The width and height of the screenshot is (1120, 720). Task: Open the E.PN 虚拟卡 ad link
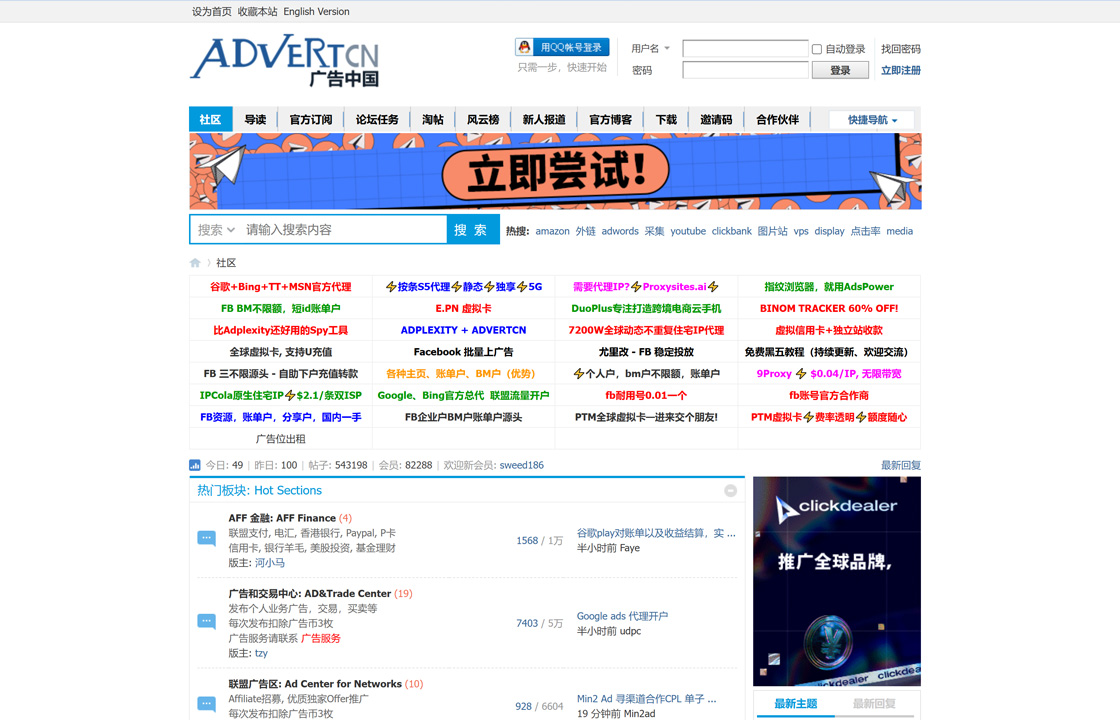464,309
